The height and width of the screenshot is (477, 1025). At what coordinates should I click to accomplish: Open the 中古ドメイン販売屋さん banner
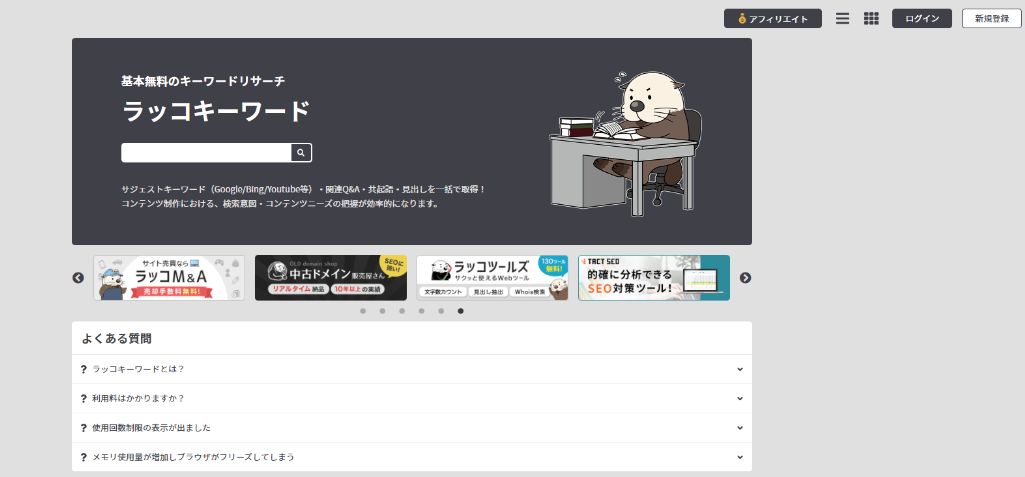(x=331, y=278)
